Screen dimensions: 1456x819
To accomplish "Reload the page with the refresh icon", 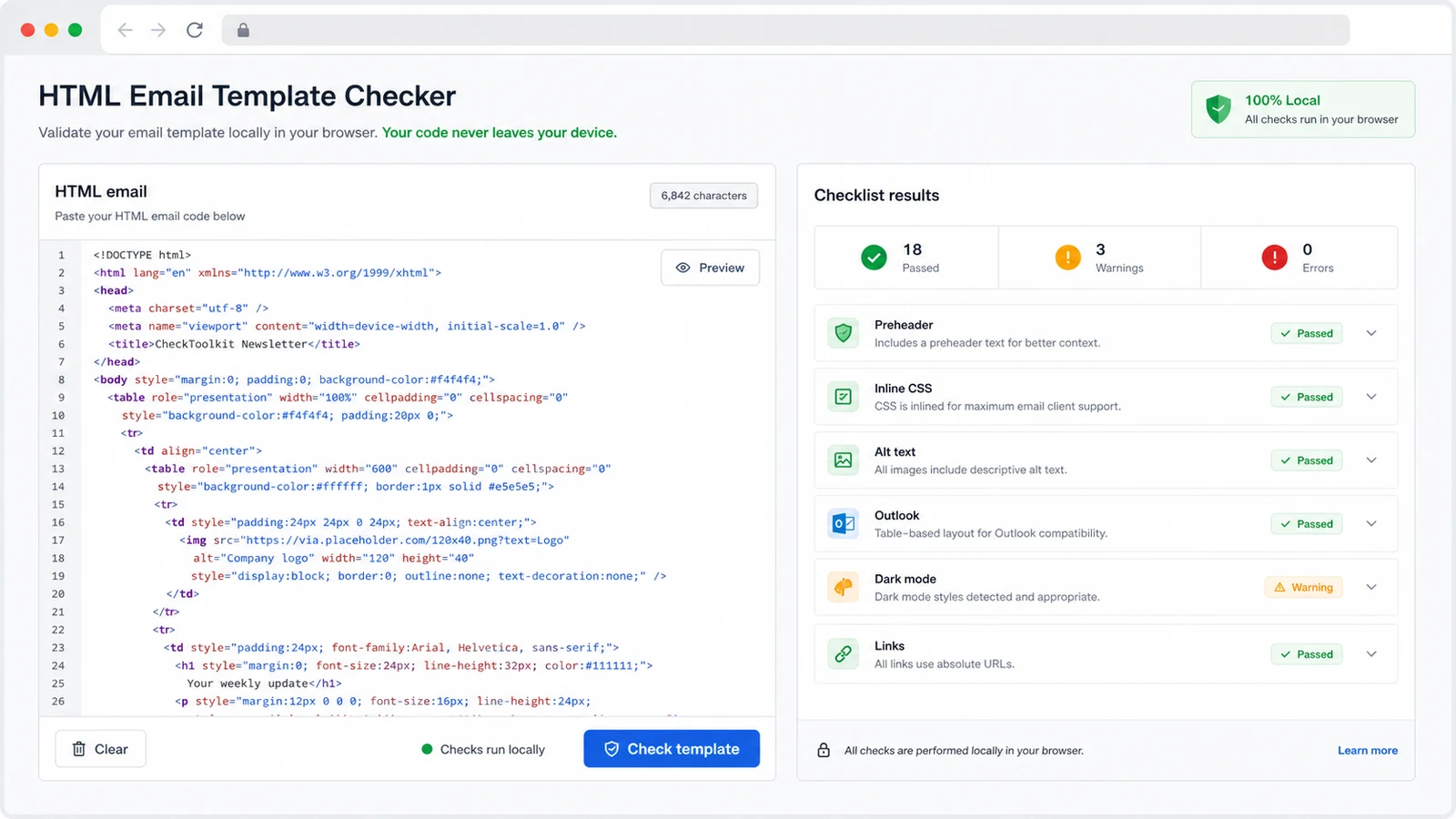I will click(195, 30).
